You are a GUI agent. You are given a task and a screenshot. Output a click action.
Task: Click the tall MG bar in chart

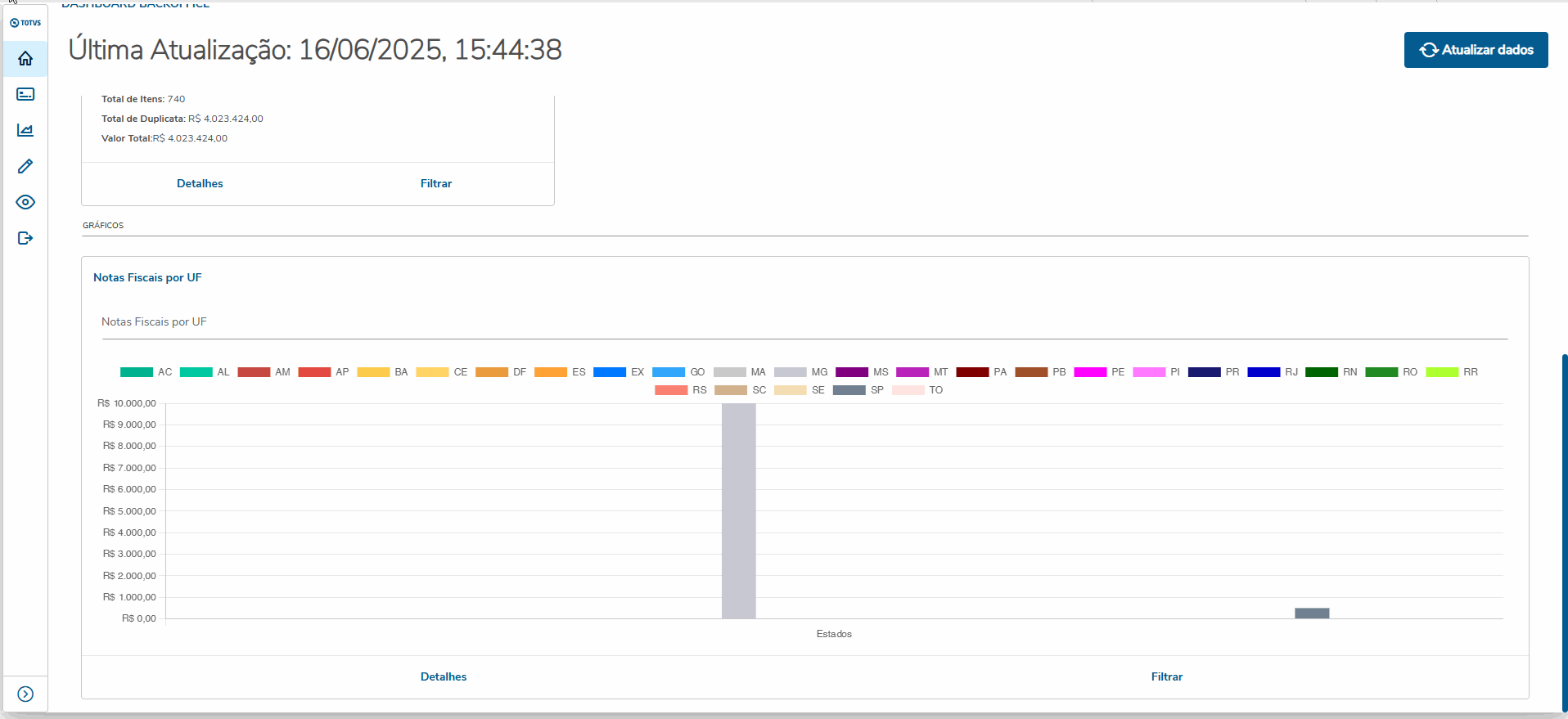click(738, 510)
